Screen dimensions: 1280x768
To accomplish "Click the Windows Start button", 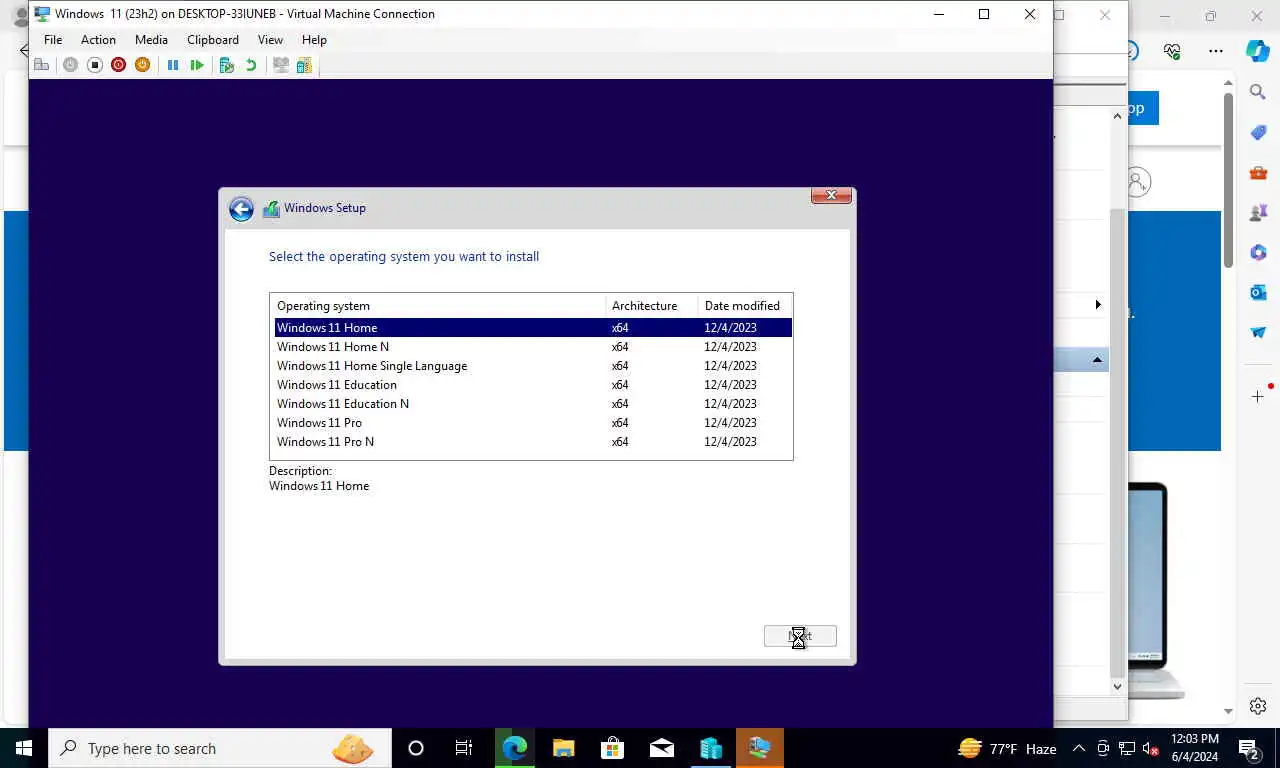I will click(x=24, y=748).
